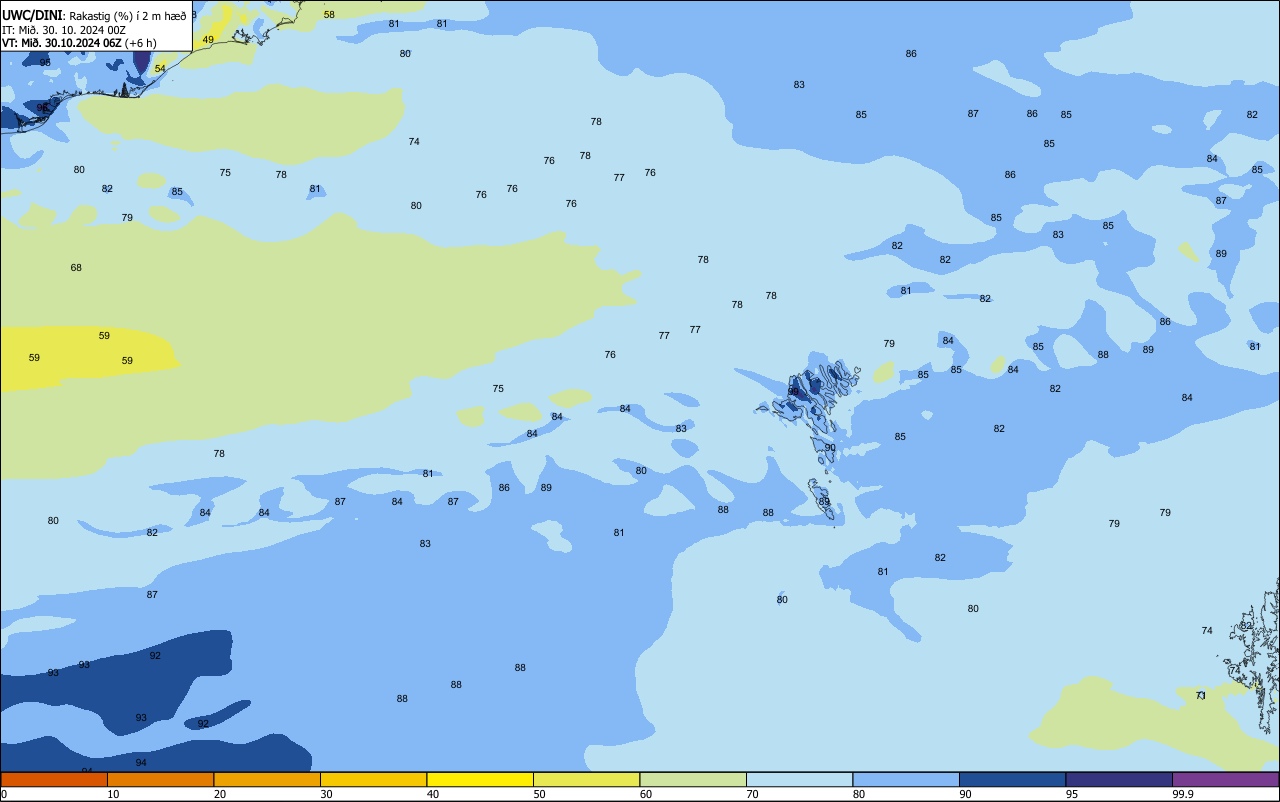Click the medium blue 80–90 legend swatch
Image resolution: width=1280 pixels, height=802 pixels.
coord(906,779)
